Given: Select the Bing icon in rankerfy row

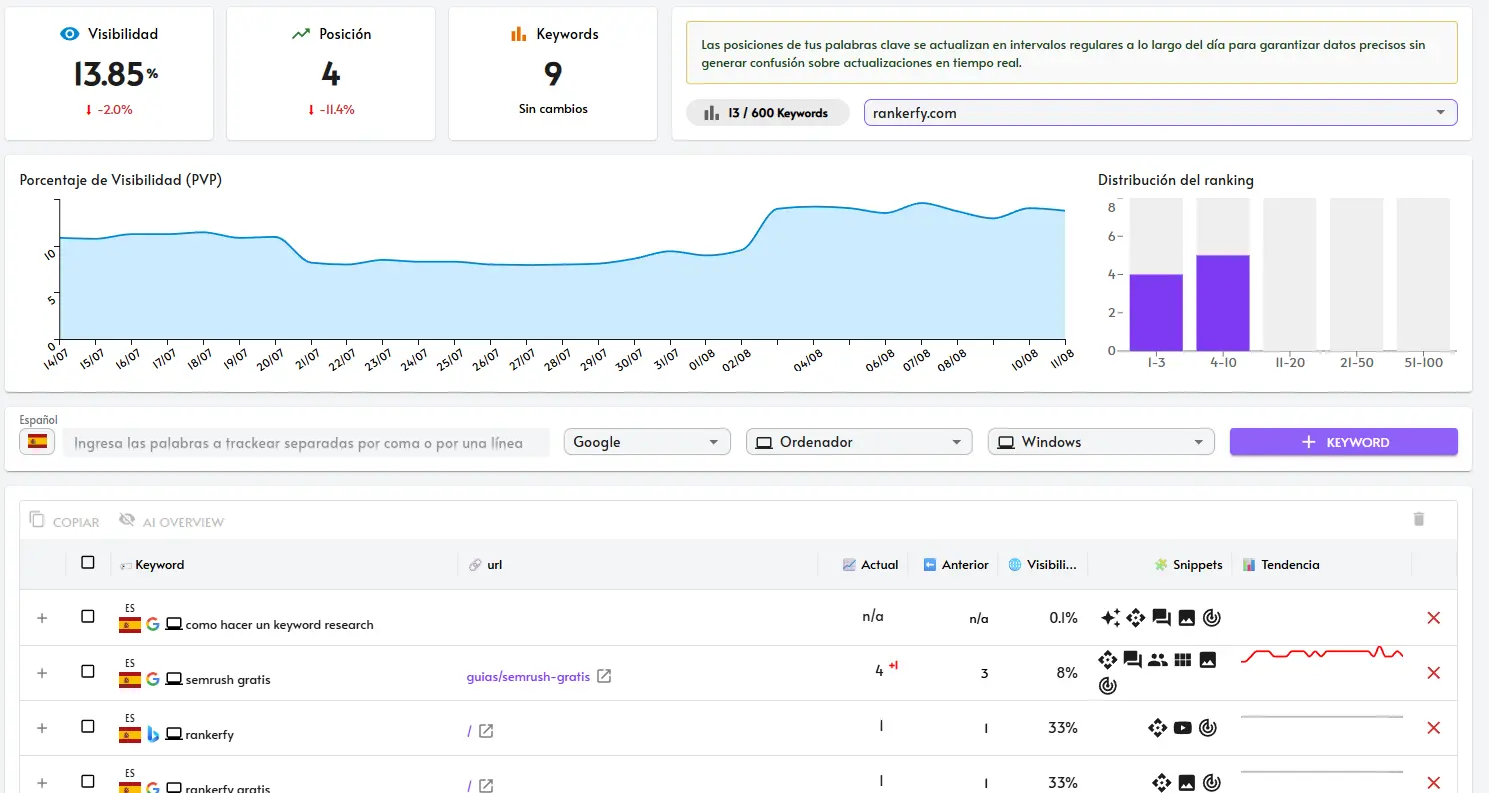Looking at the screenshot, I should pos(153,734).
